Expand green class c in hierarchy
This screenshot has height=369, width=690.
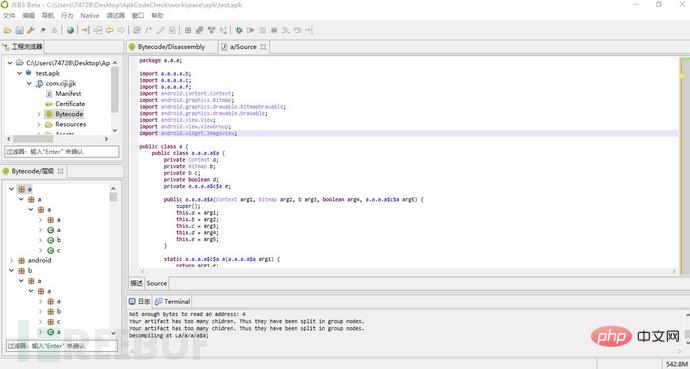pyautogui.click(x=40, y=250)
